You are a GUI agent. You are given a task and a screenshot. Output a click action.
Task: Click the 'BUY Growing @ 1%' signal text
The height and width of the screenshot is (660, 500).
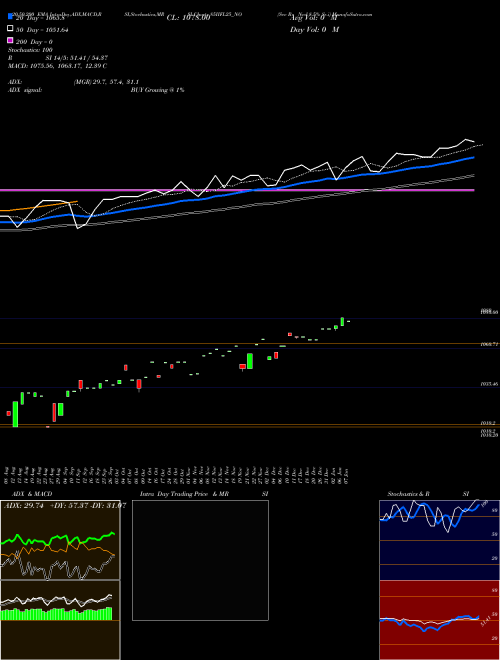(157, 90)
